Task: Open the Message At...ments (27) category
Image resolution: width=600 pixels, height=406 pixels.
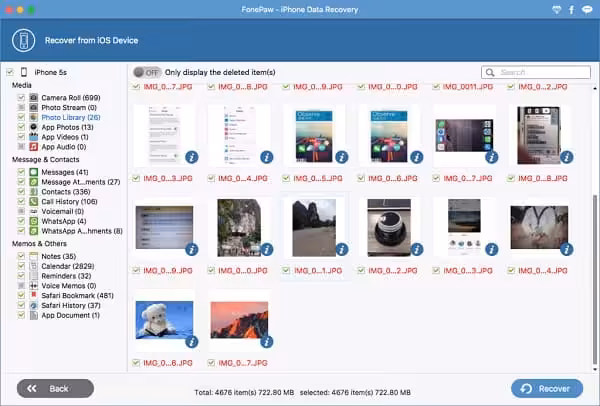Action: 81,182
